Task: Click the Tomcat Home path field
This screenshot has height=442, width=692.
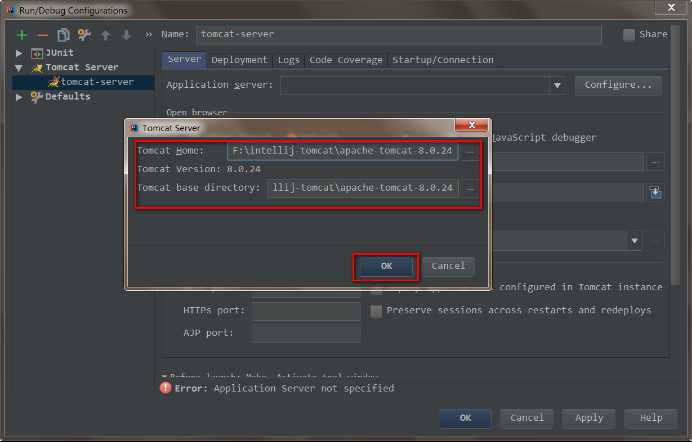Action: click(x=342, y=151)
